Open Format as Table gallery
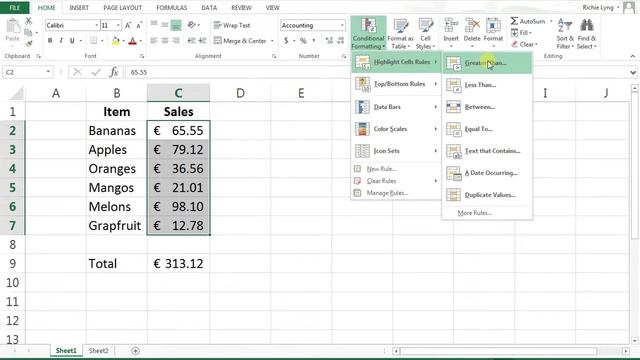 tap(400, 33)
